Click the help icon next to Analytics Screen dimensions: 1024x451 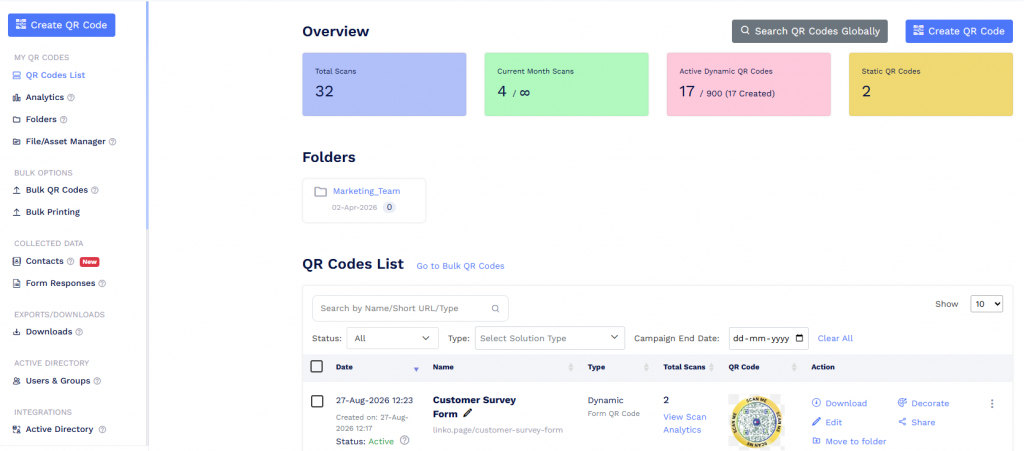point(71,97)
